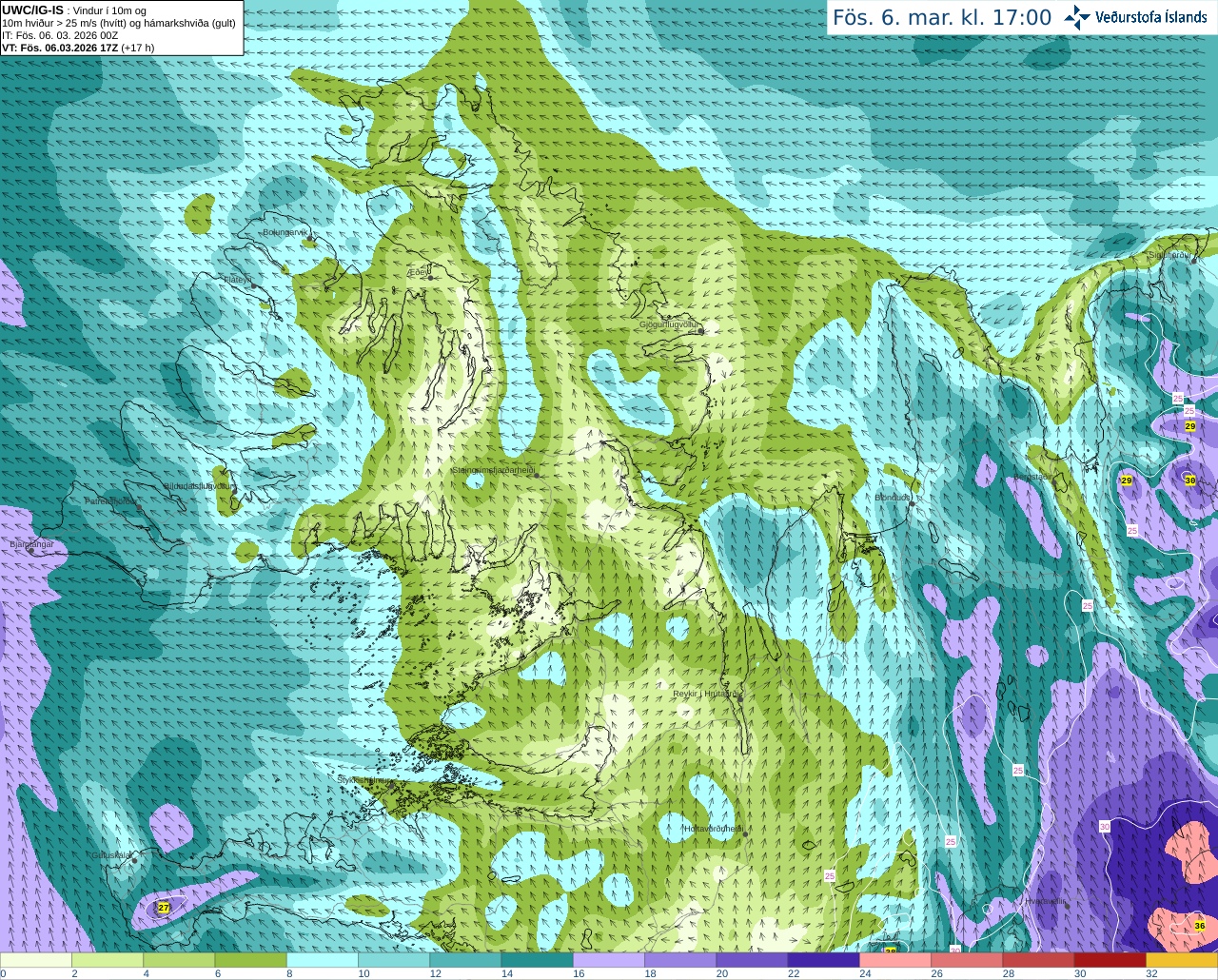Click the dark red 30–32 legend swatch
This screenshot has width=1218, height=980.
pyautogui.click(x=1110, y=959)
